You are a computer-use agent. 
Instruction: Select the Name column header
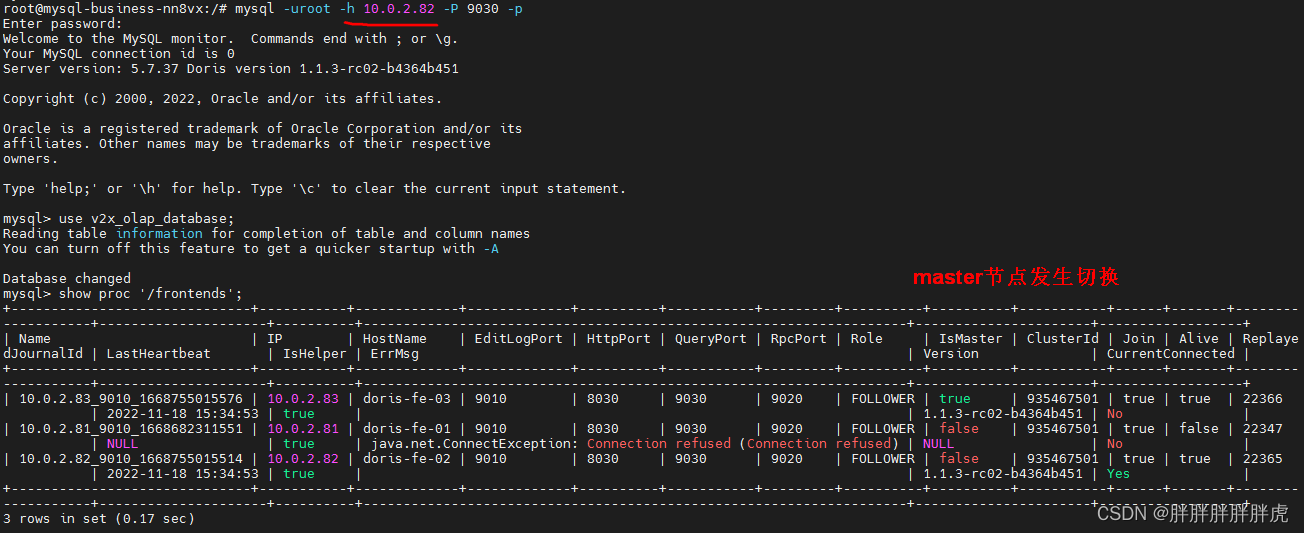click(x=35, y=339)
